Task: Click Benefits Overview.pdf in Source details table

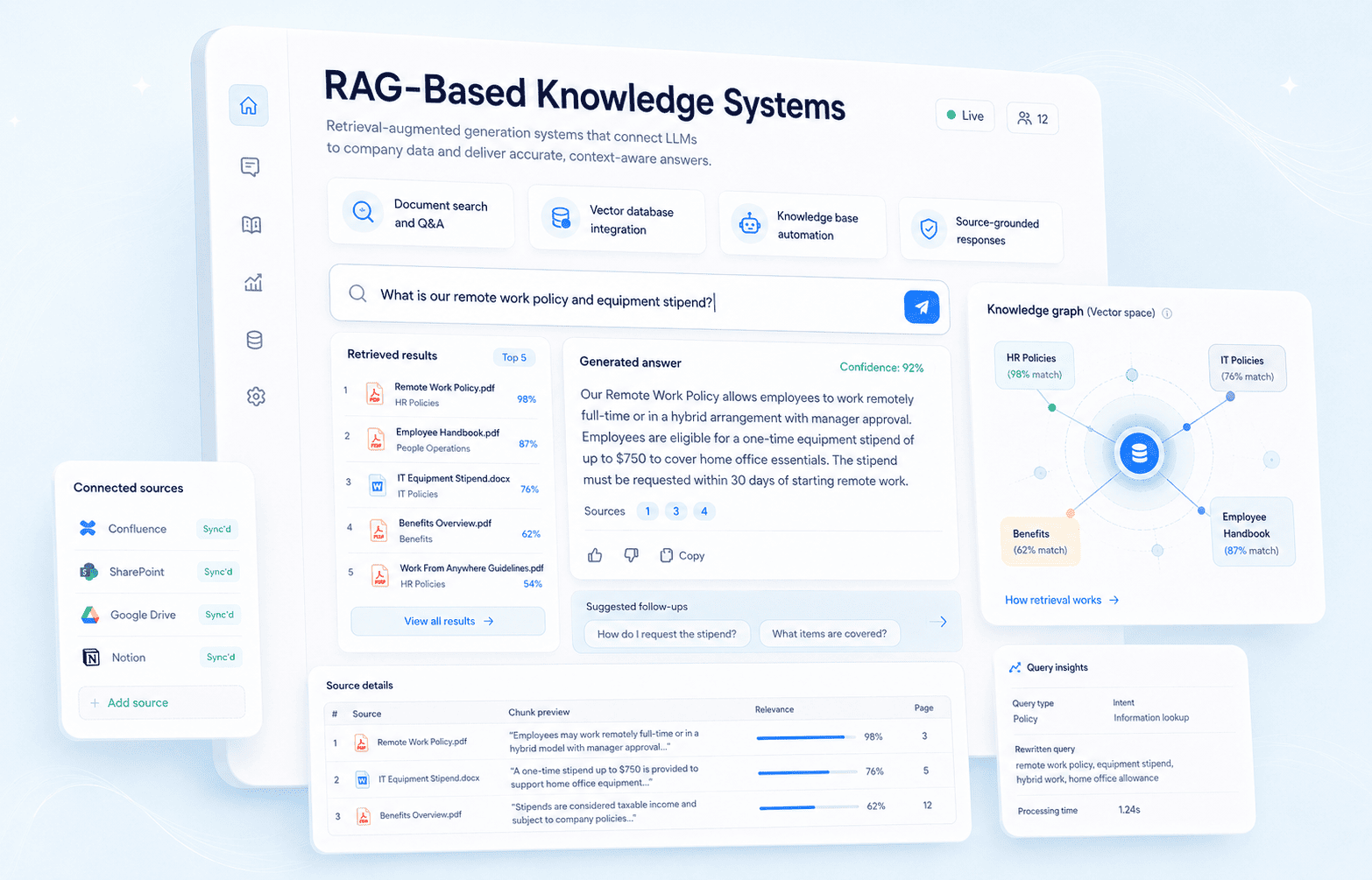Action: point(421,815)
